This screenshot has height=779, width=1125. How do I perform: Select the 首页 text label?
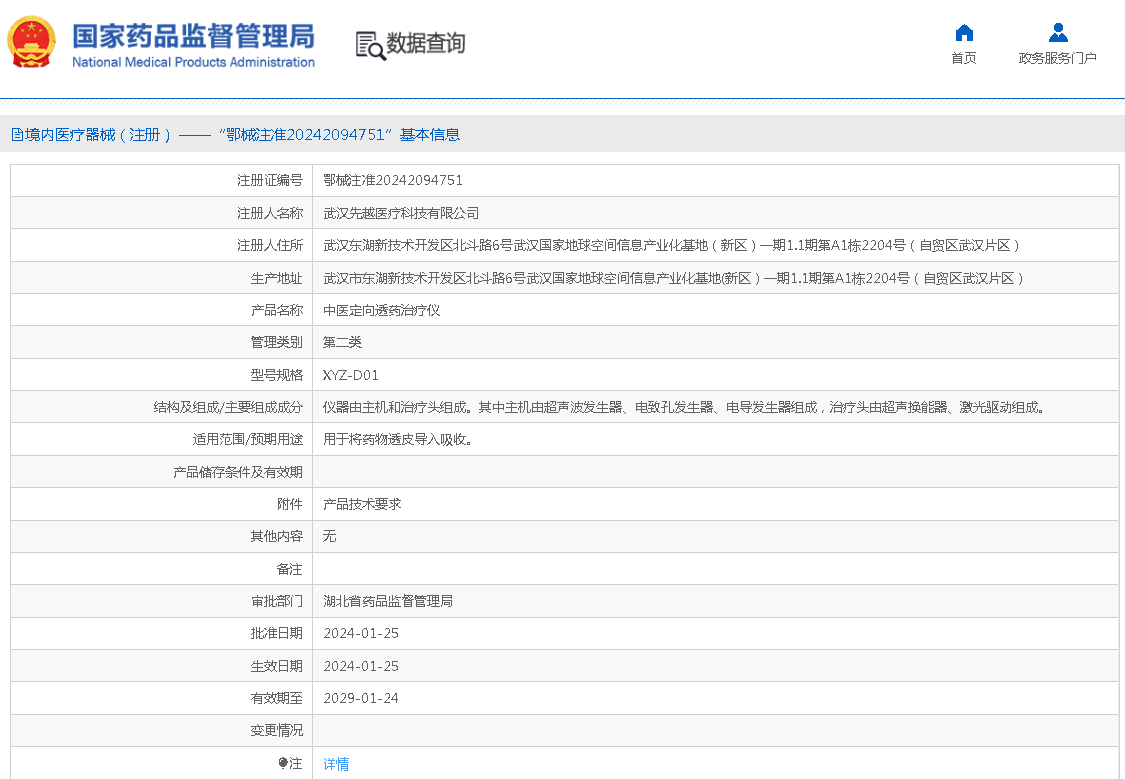964,58
